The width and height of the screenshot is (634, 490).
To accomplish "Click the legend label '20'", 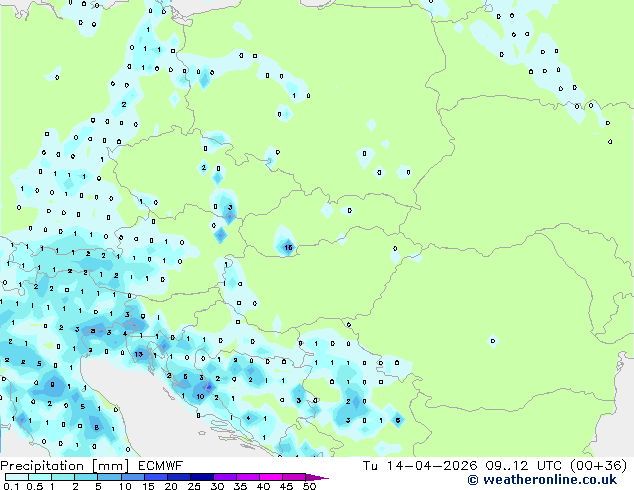I will coord(171,486).
